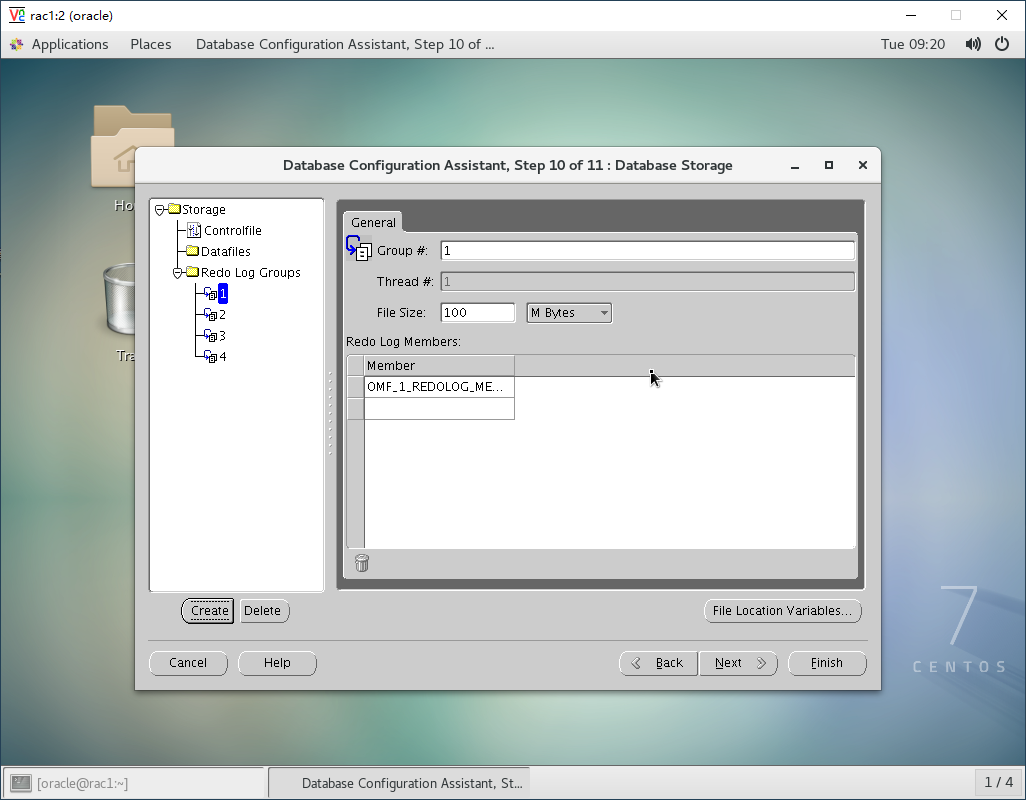Select Redo Log Groups tree label
The height and width of the screenshot is (800, 1026).
click(x=251, y=272)
